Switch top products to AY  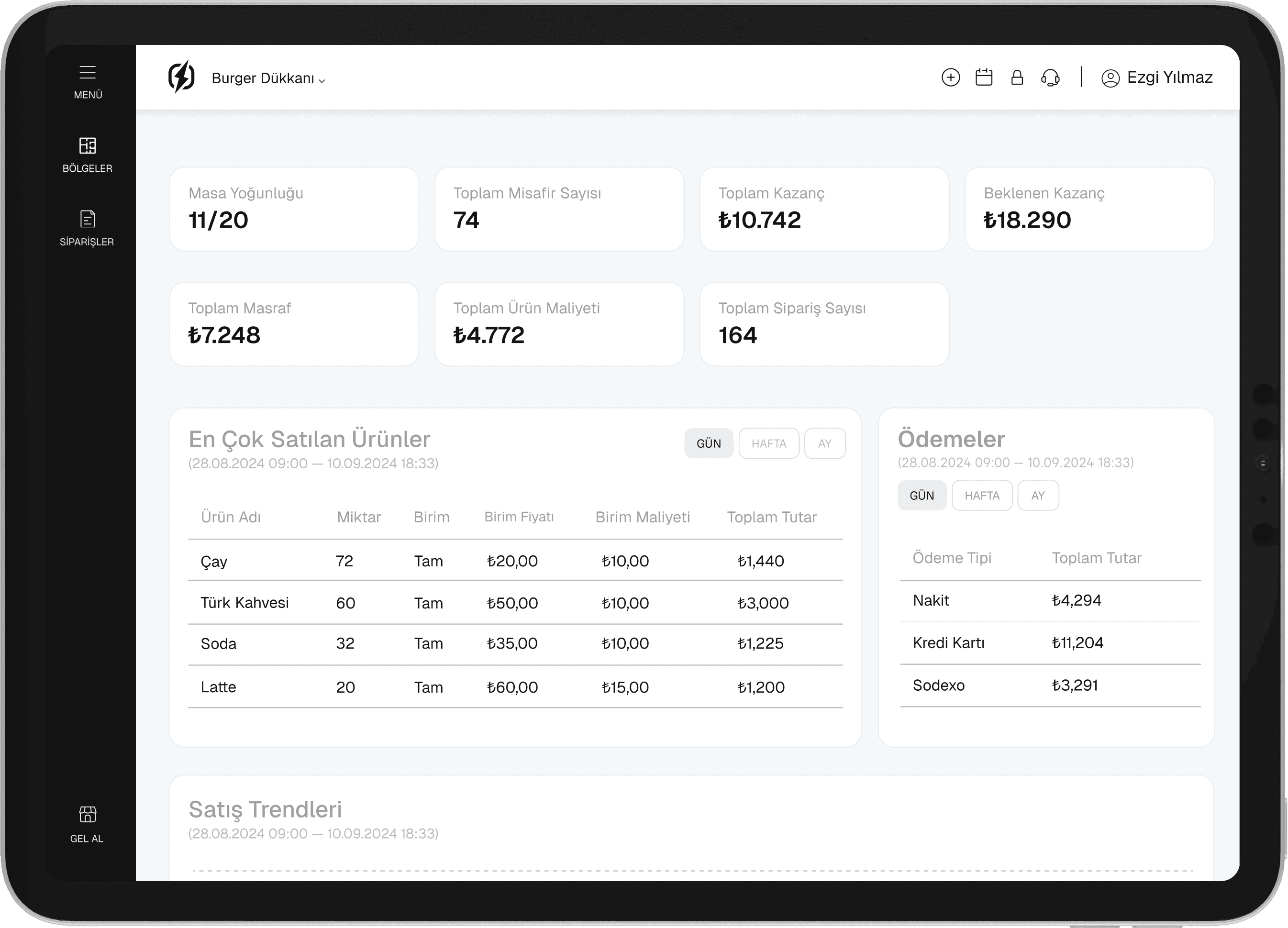point(824,443)
